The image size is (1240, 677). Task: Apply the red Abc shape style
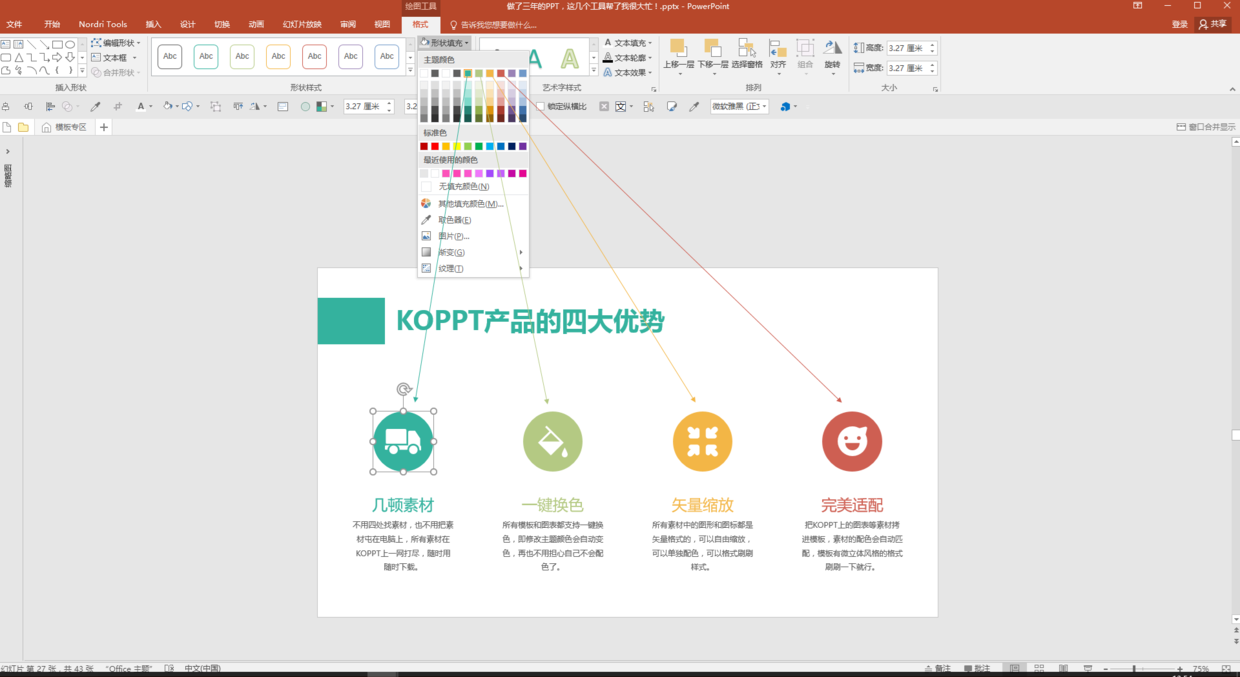pyautogui.click(x=314, y=57)
